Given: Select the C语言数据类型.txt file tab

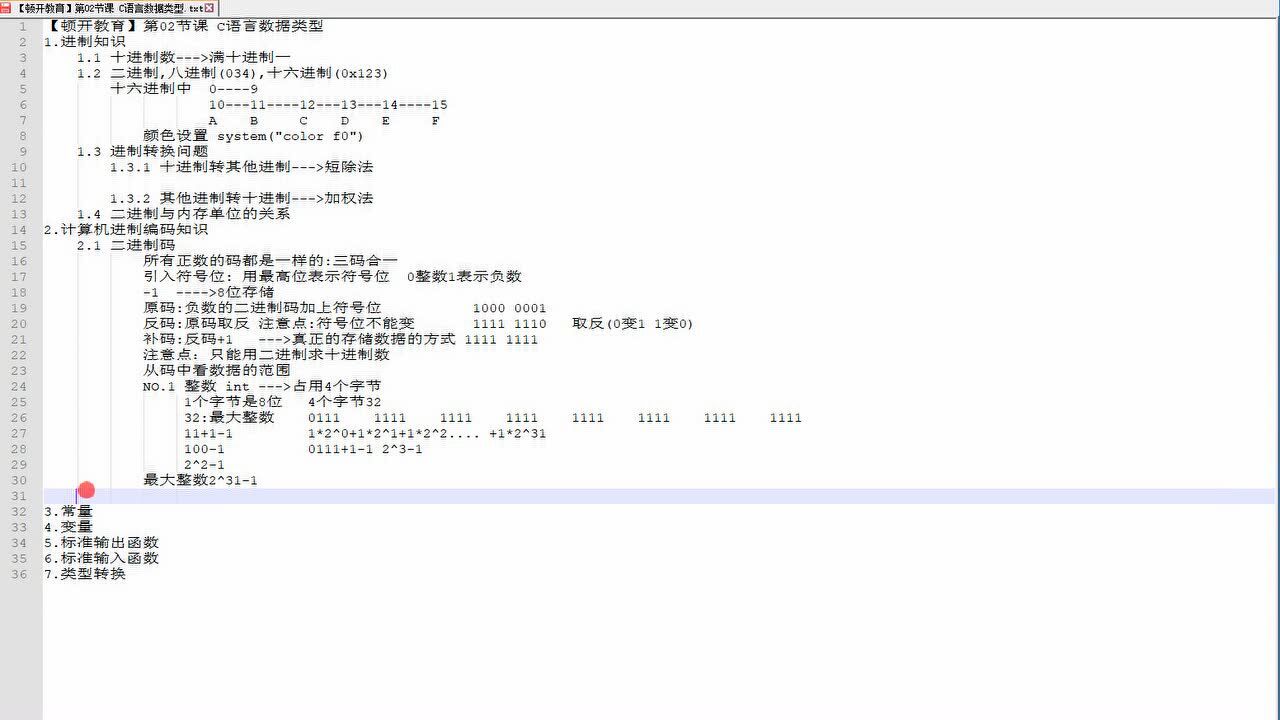Looking at the screenshot, I should click(x=108, y=8).
